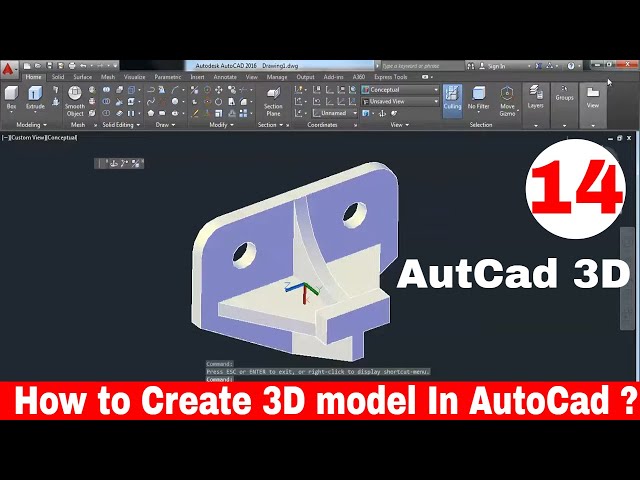
Task: Click the Solid Subtract icon
Action: click(x=106, y=101)
